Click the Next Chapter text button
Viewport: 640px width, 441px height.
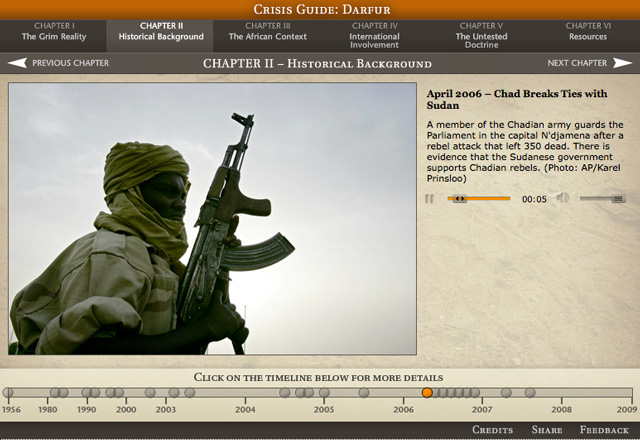[x=577, y=64]
